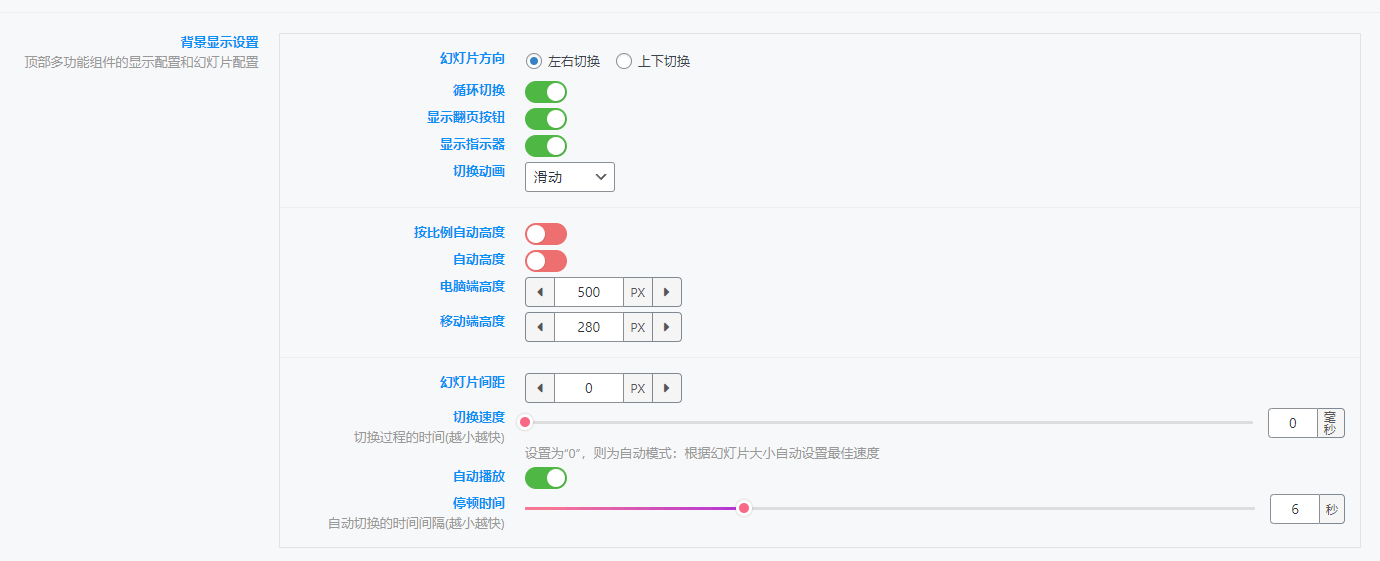Click the 自动高度 label
Viewport: 1380px width, 561px height.
point(479,259)
